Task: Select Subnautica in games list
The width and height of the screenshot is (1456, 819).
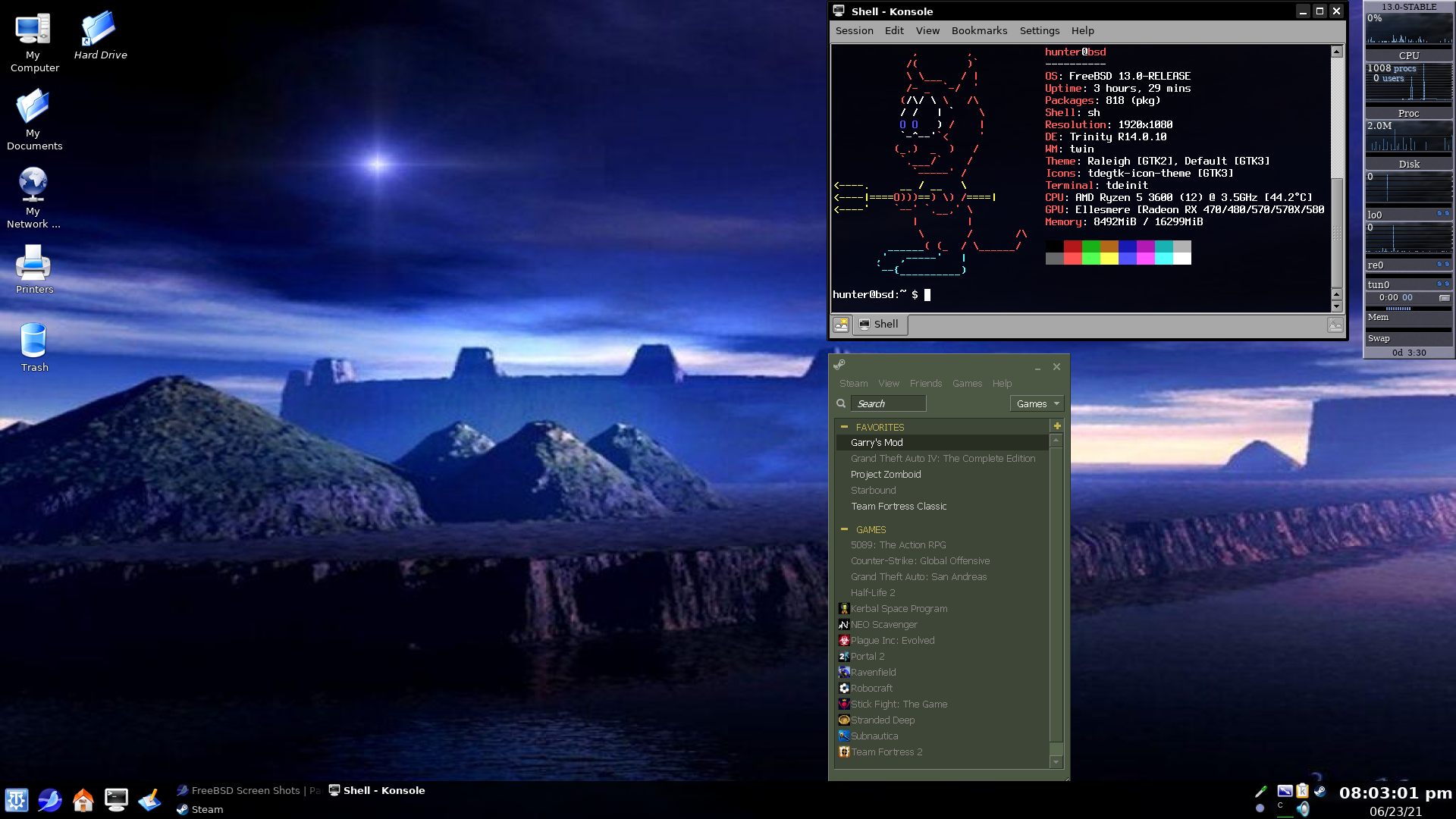Action: [x=942, y=736]
